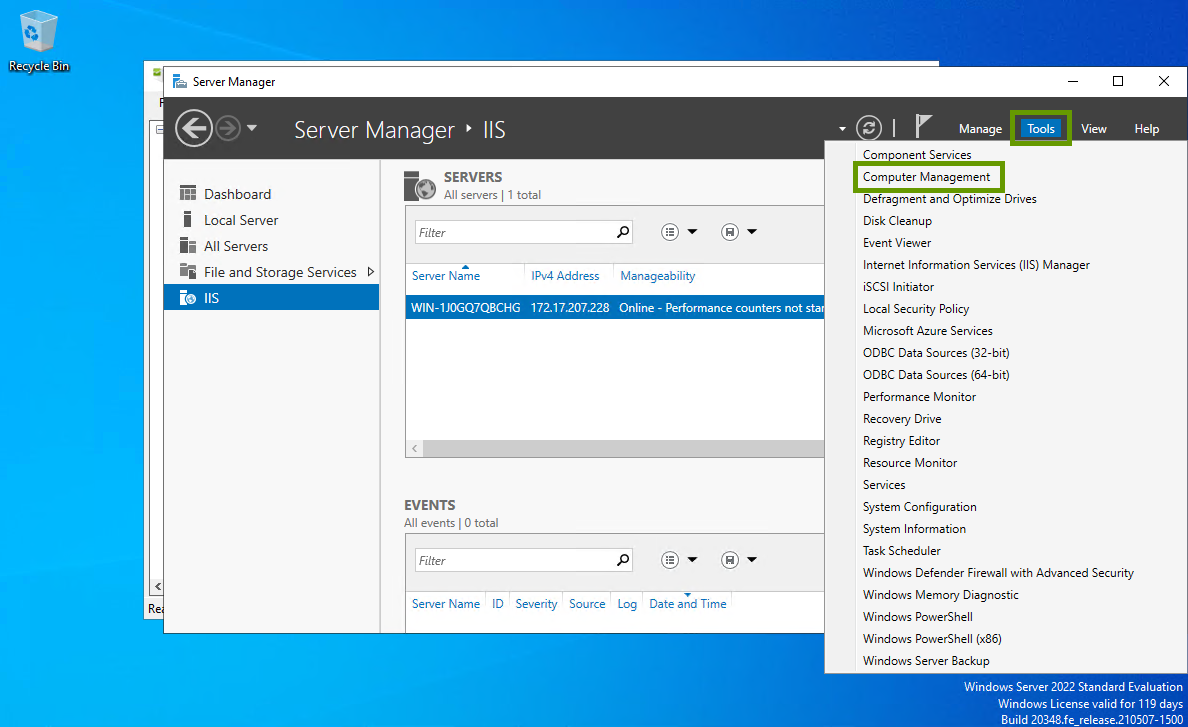Screen dimensions: 1188x727
Task: Click the refresh icon in header
Action: [x=870, y=128]
